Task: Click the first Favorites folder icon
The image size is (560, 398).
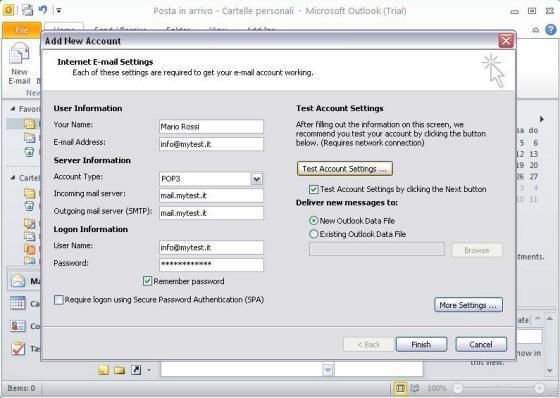Action: coord(29,124)
